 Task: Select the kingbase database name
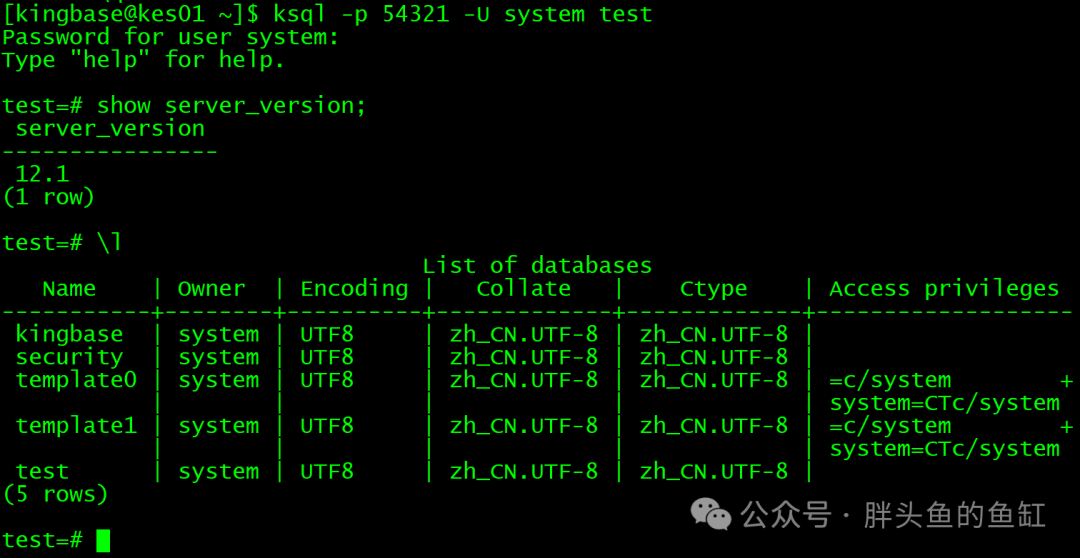69,334
